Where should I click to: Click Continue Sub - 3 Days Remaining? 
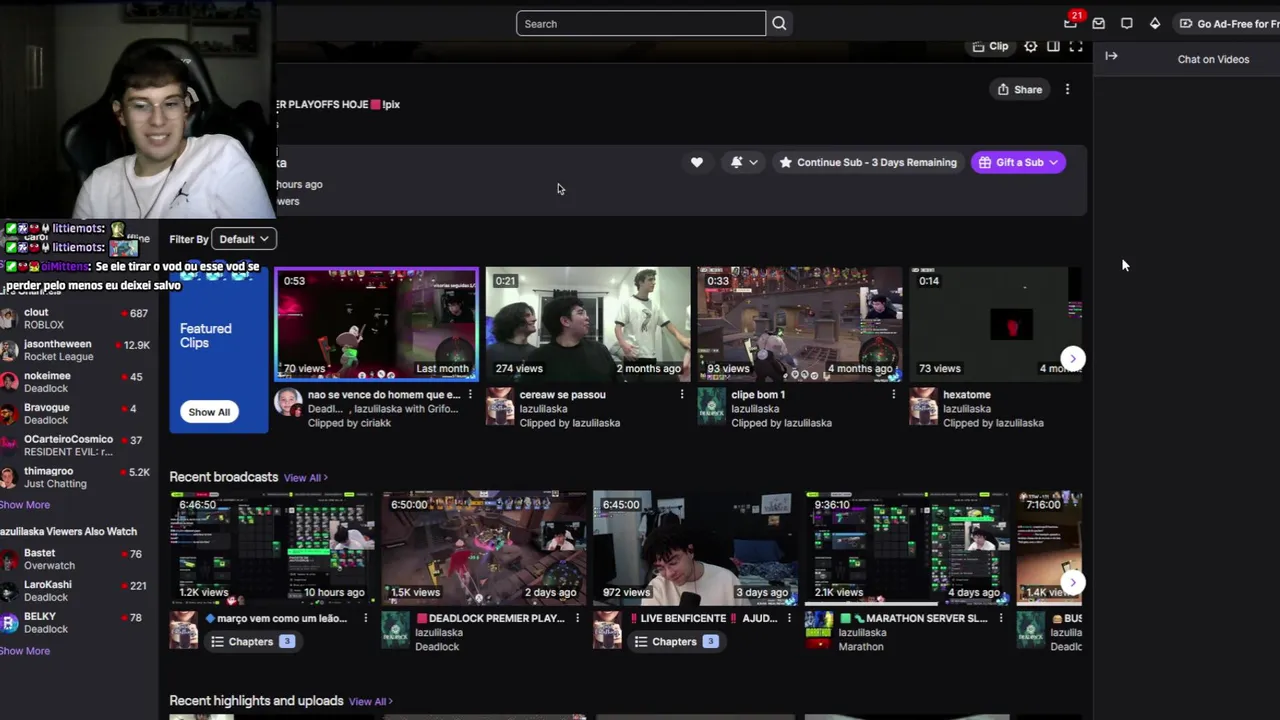[x=867, y=162]
